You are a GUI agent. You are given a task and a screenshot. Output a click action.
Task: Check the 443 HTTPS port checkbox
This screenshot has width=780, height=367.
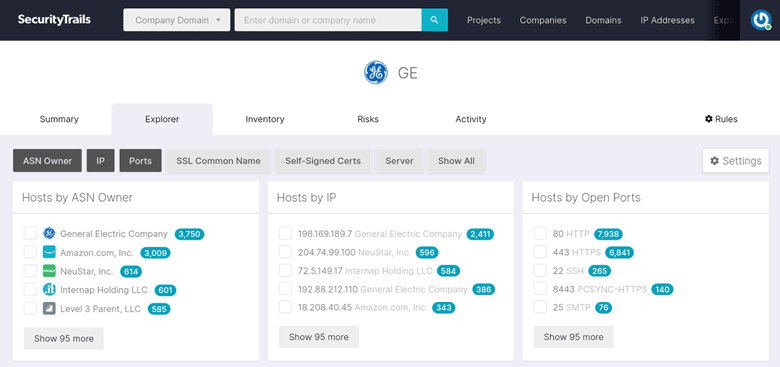(540, 252)
